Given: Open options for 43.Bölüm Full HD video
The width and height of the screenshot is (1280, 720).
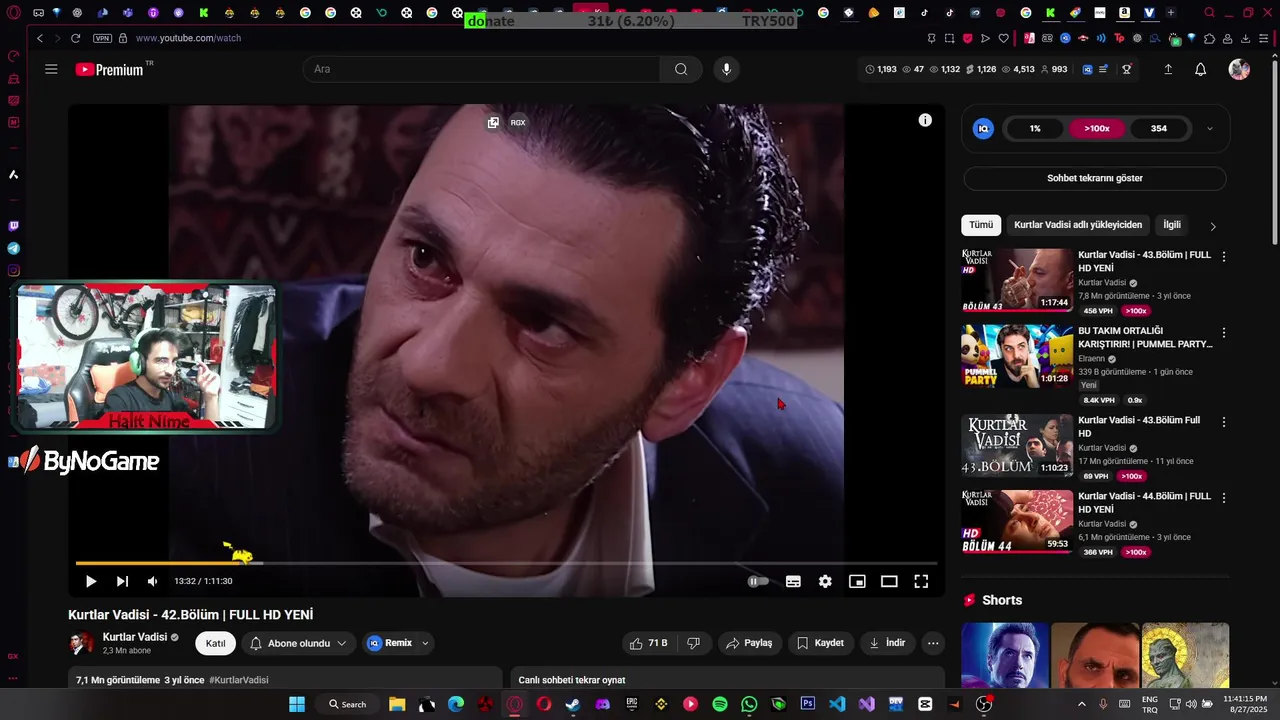Looking at the screenshot, I should (1223, 422).
